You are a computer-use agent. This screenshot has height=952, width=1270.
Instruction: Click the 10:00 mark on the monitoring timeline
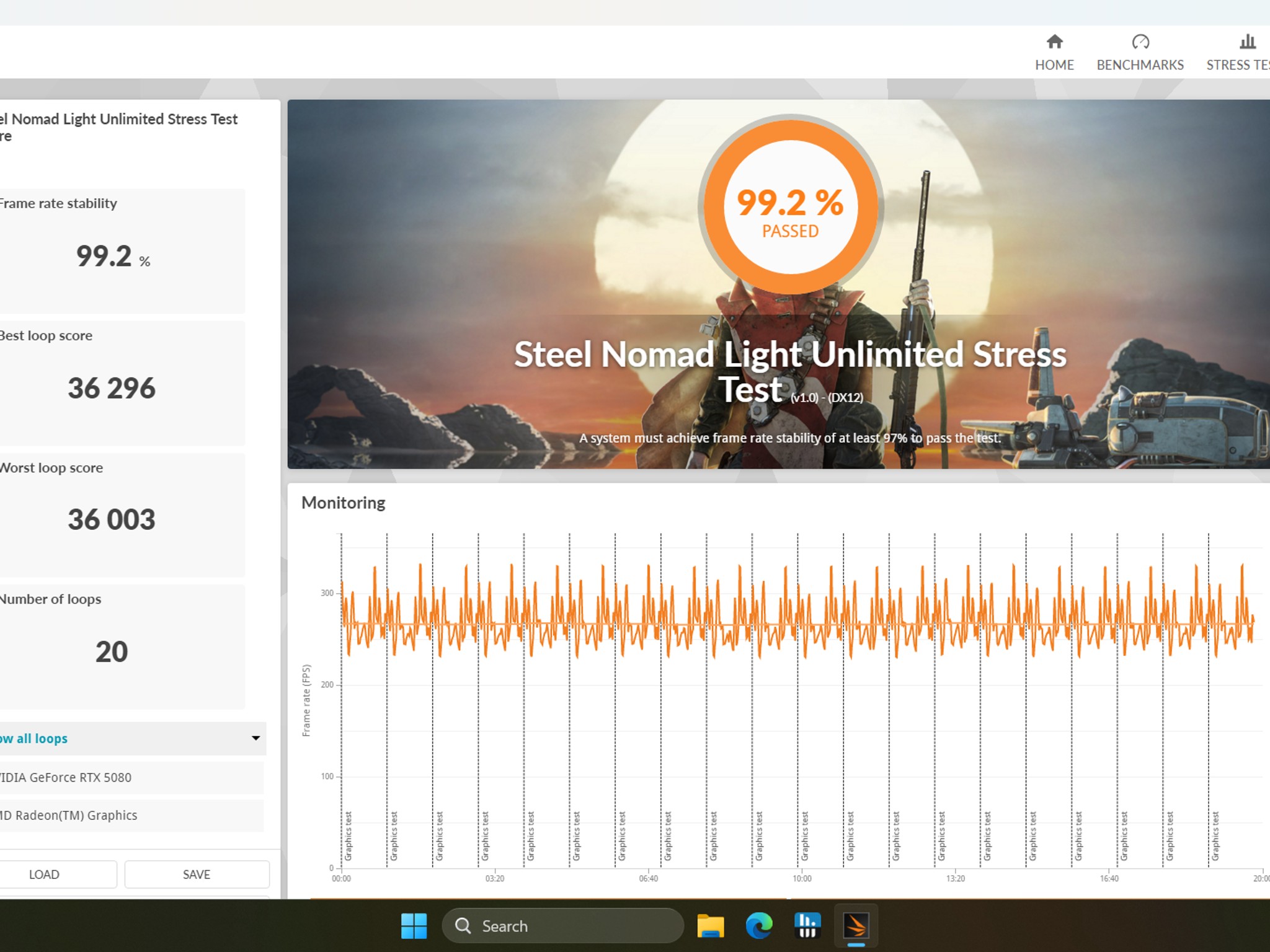pos(802,878)
